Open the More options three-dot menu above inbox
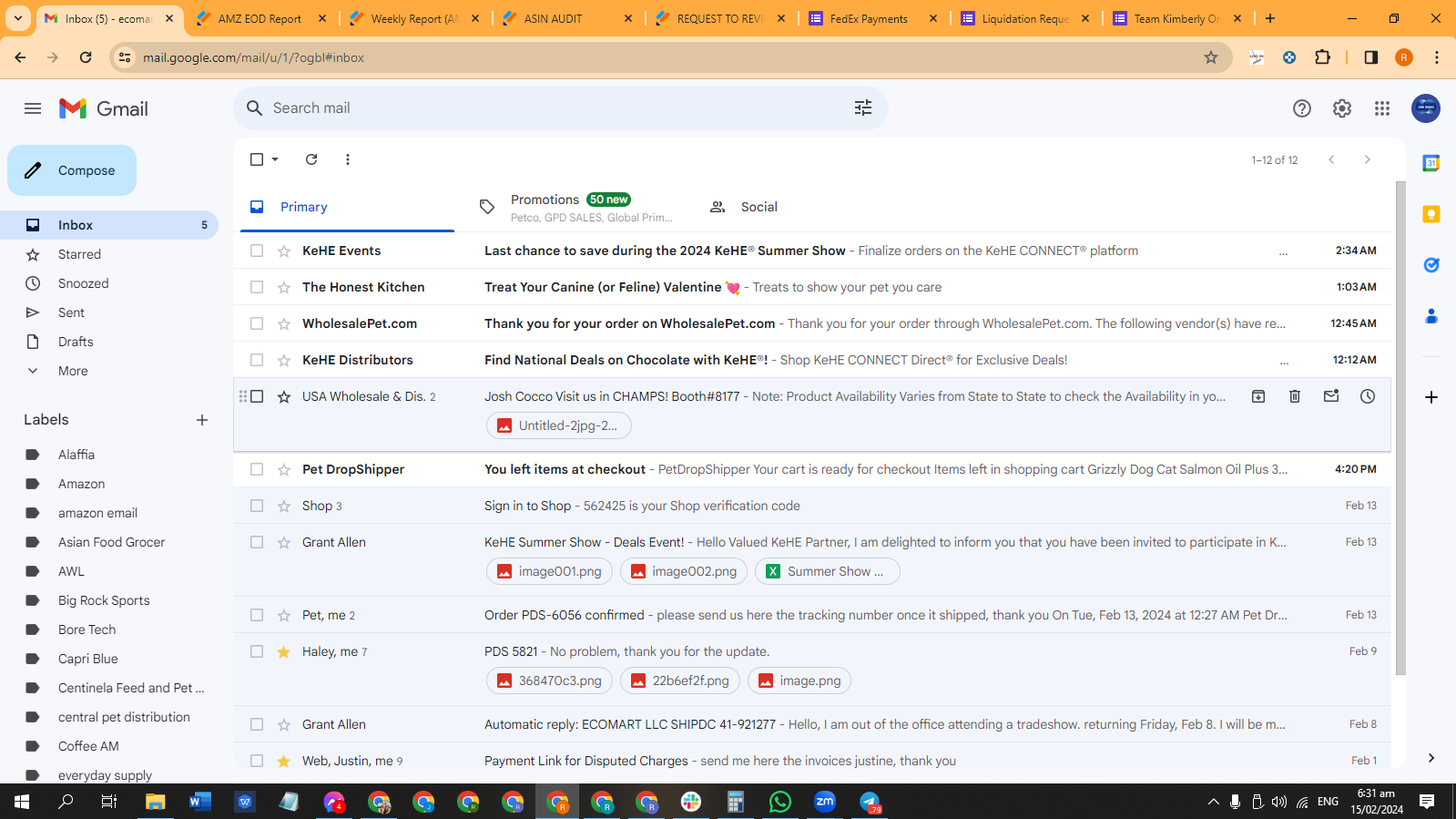This screenshot has height=819, width=1456. tap(348, 159)
